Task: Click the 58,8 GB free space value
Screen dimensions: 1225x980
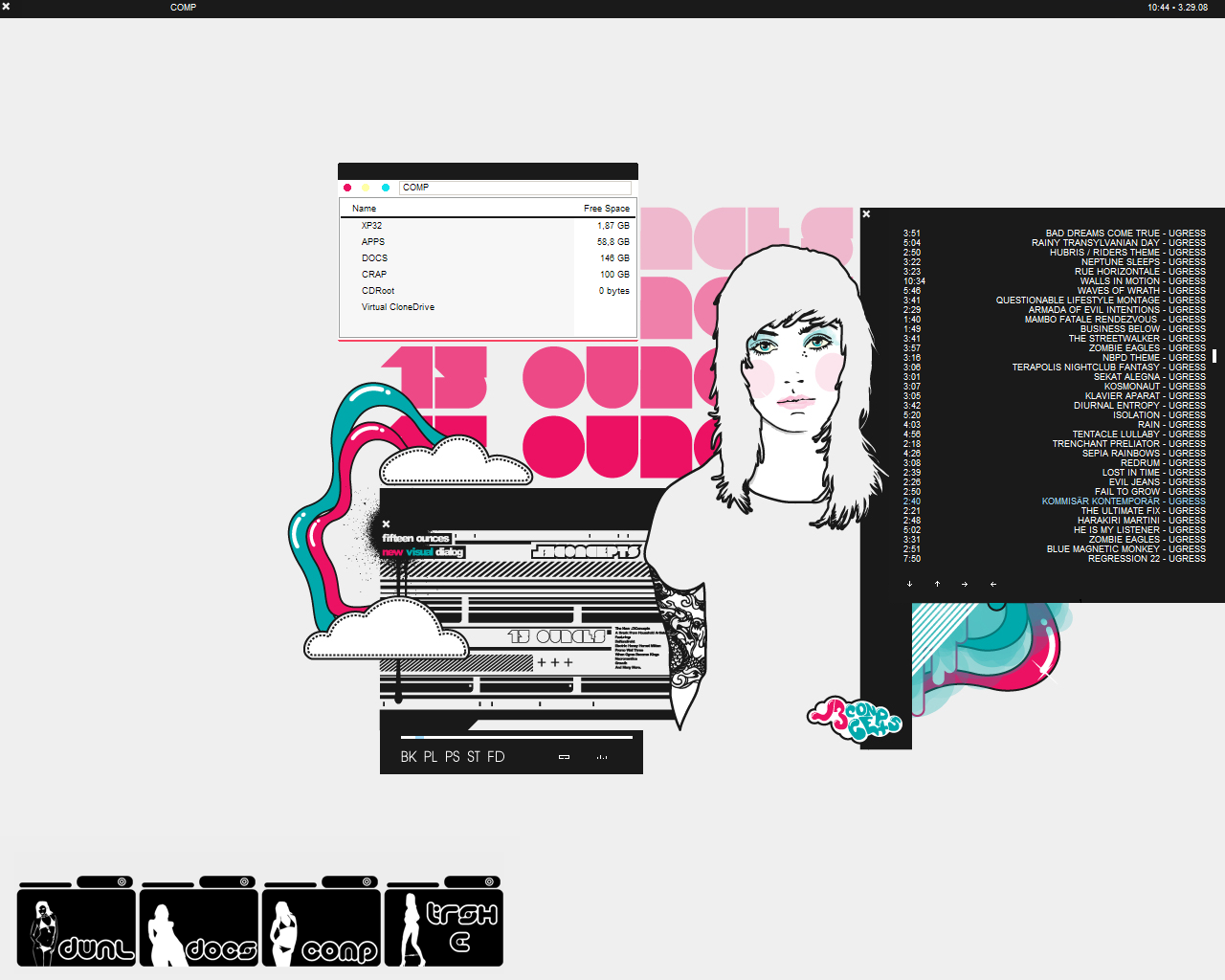Action: [613, 242]
